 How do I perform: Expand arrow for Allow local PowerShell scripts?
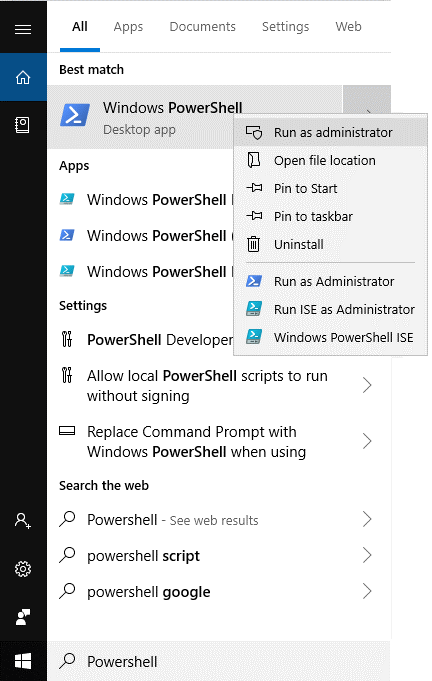367,385
